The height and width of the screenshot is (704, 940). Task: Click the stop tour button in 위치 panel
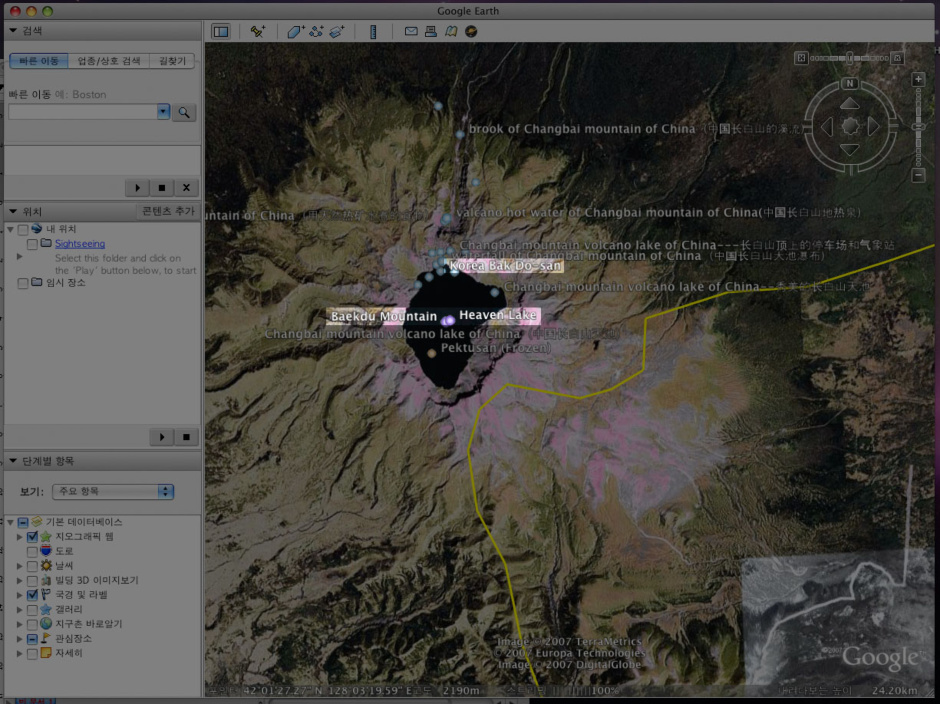click(186, 437)
